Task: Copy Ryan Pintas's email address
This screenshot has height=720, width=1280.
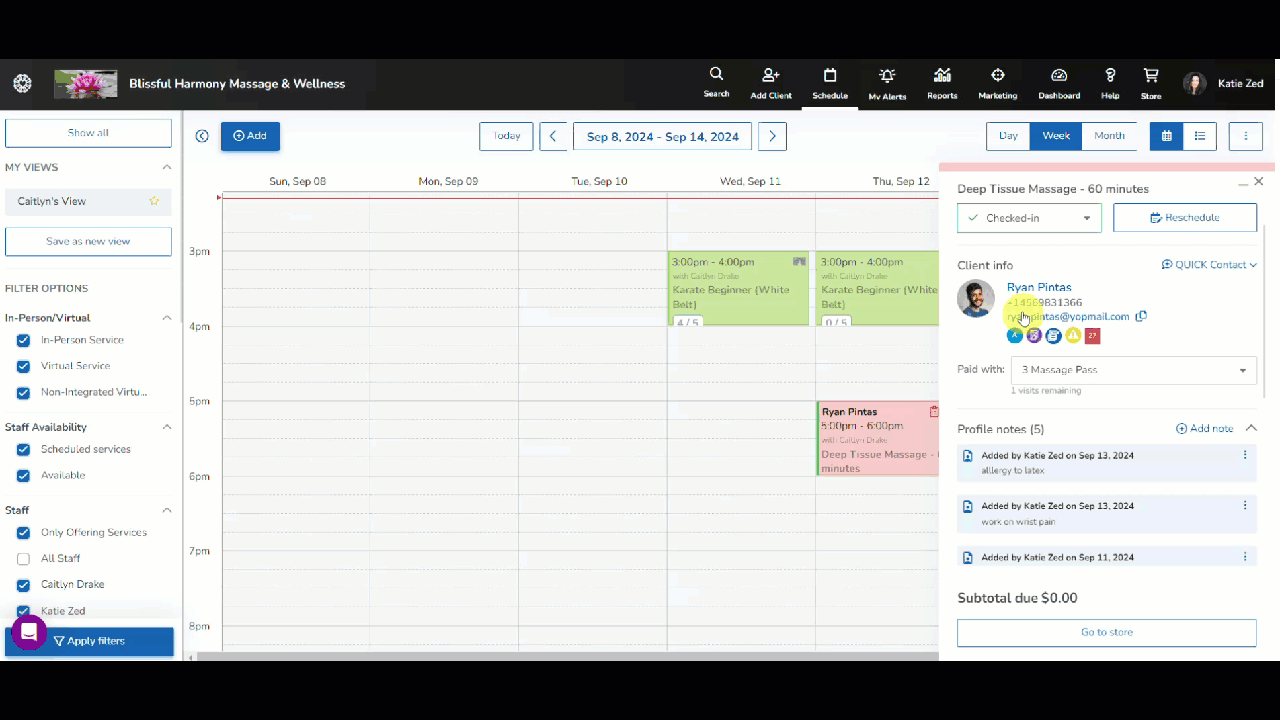Action: click(x=1141, y=316)
